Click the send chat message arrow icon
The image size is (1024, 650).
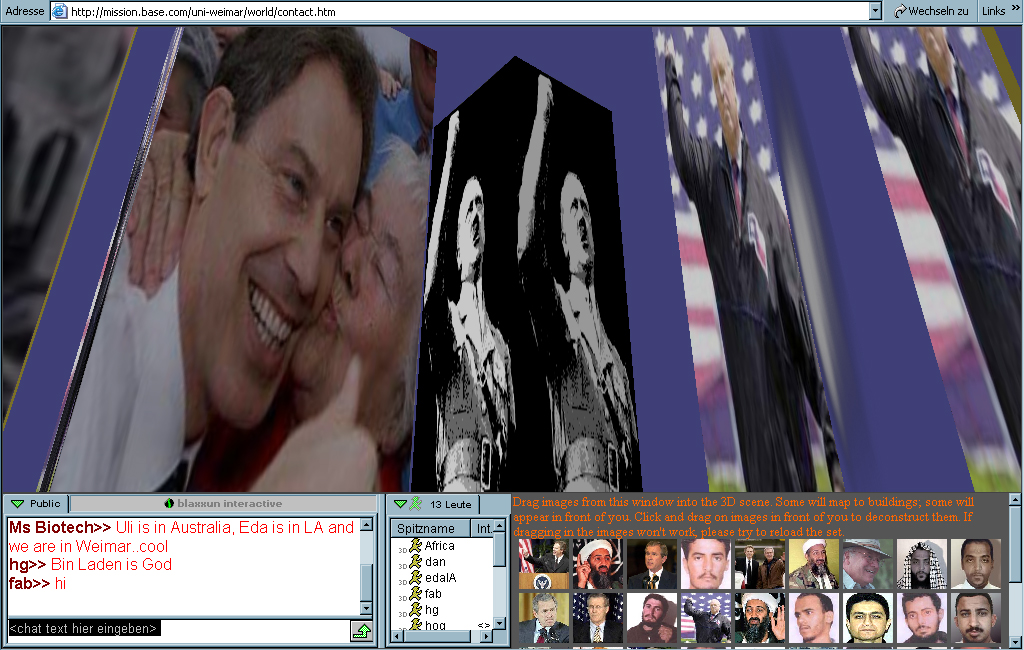[x=361, y=630]
